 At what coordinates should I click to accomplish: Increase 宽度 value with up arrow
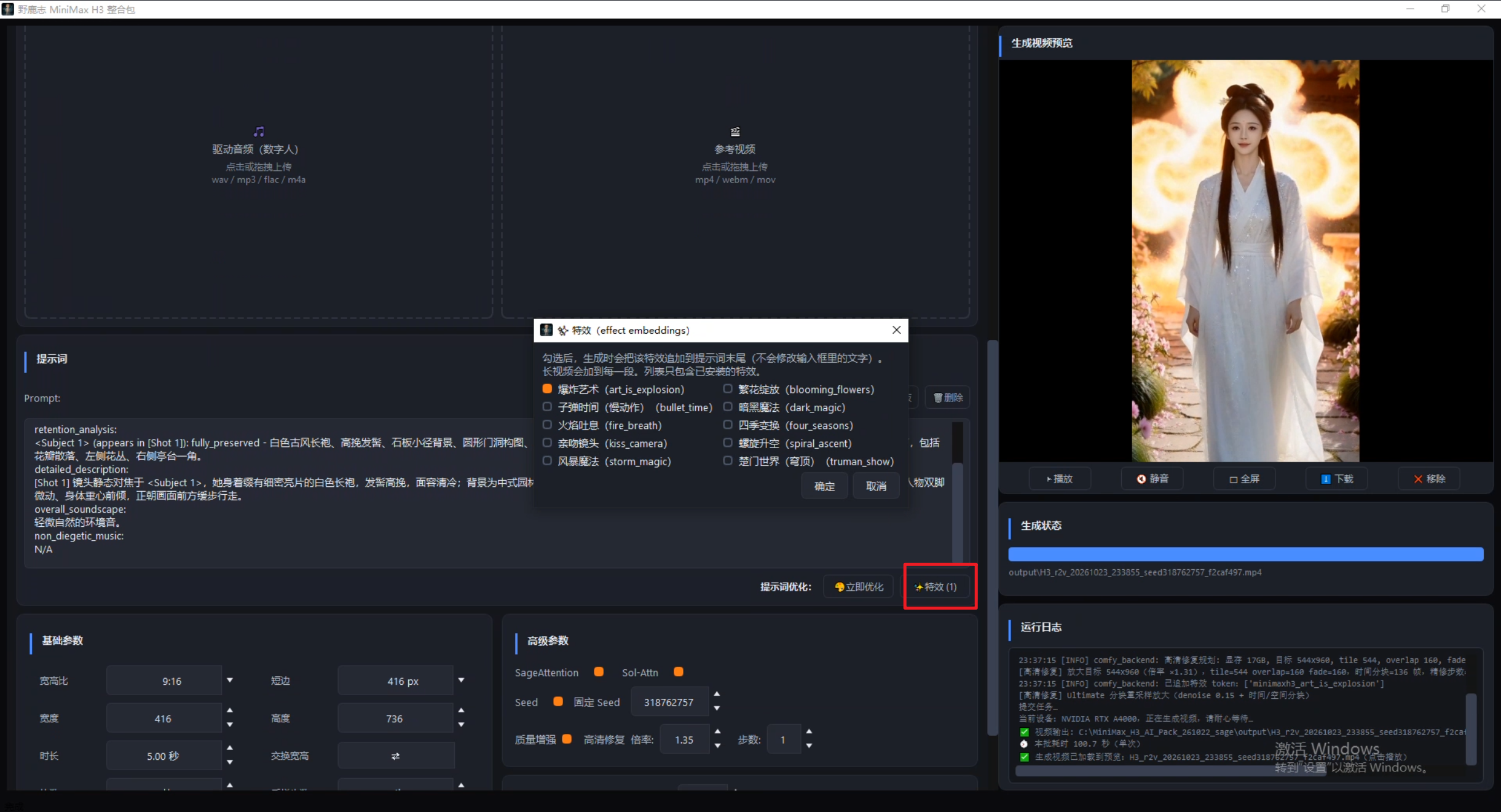coord(230,711)
